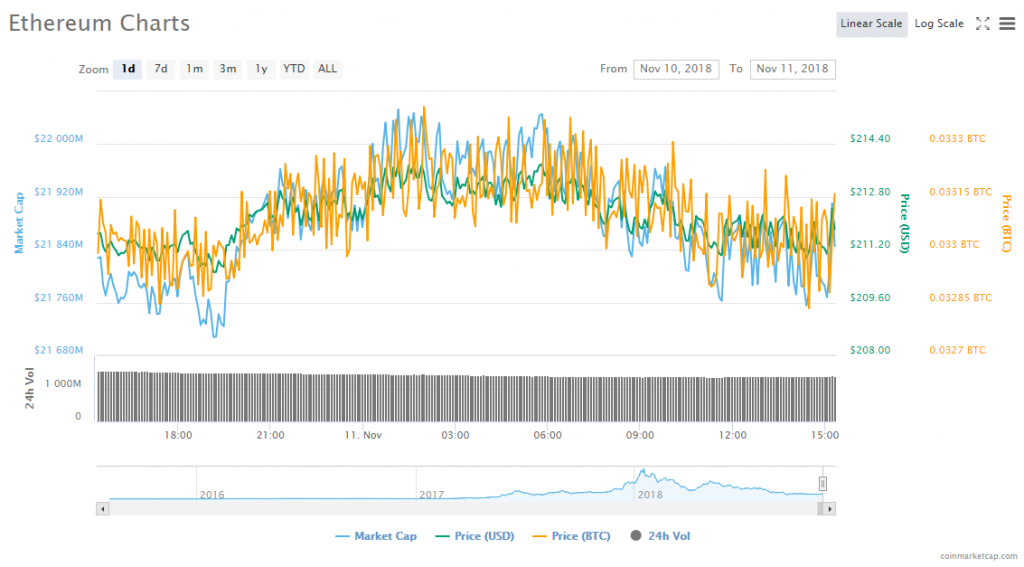Click the $21 760M axis label

click(59, 298)
